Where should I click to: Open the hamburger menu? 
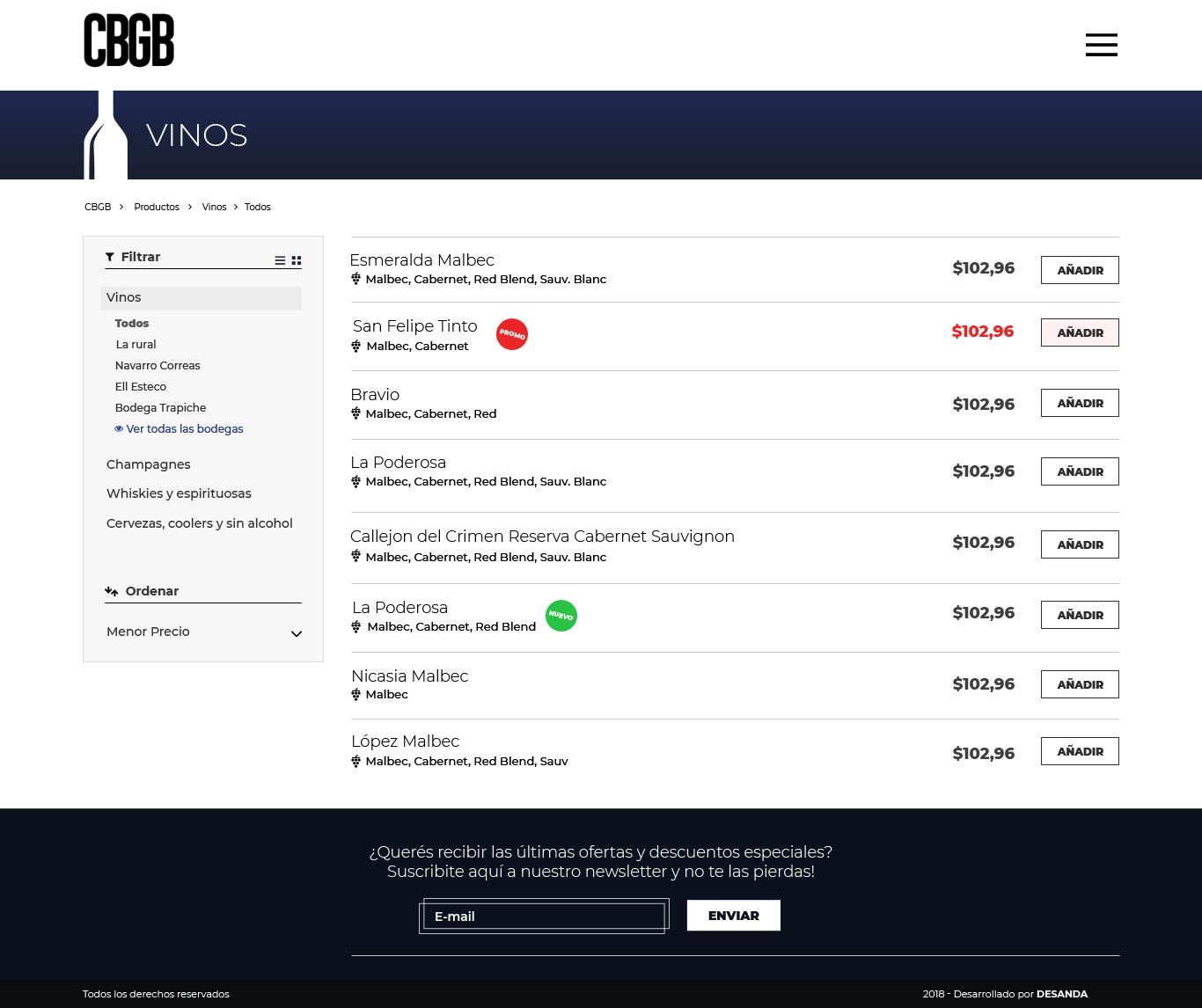[1101, 45]
